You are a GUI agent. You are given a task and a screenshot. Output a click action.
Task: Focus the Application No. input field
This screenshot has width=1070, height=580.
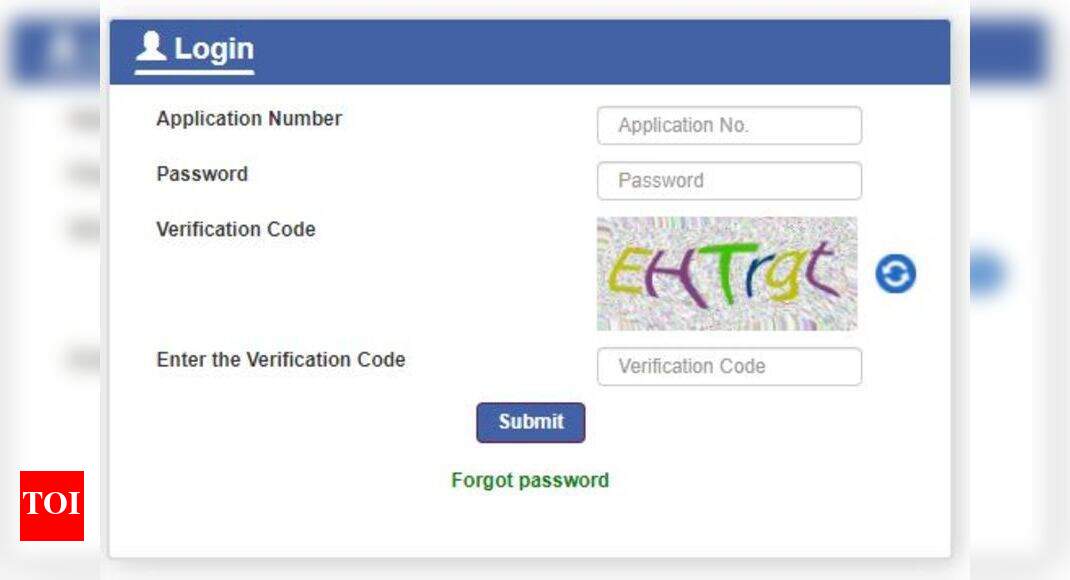point(729,126)
